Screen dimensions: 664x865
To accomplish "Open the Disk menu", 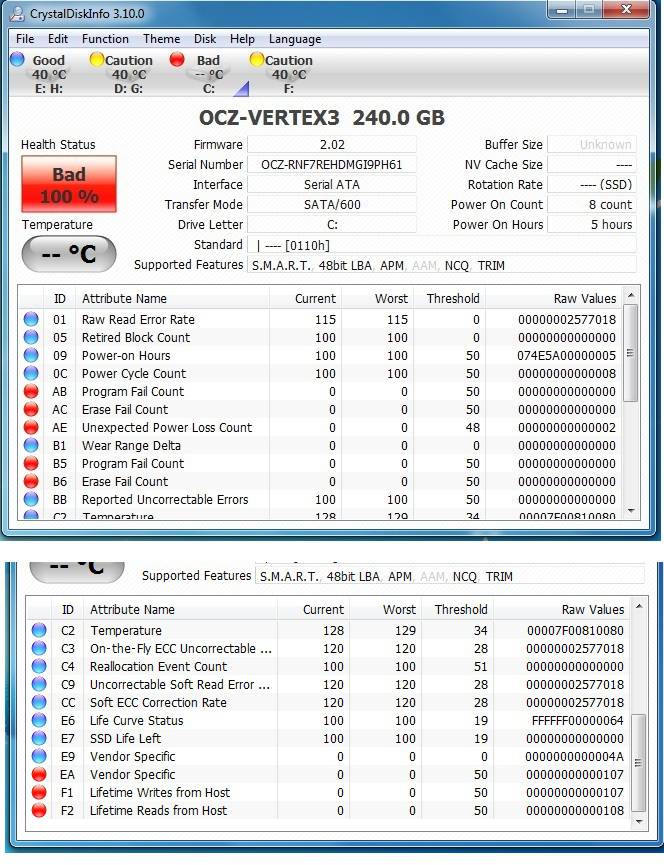I will 205,39.
